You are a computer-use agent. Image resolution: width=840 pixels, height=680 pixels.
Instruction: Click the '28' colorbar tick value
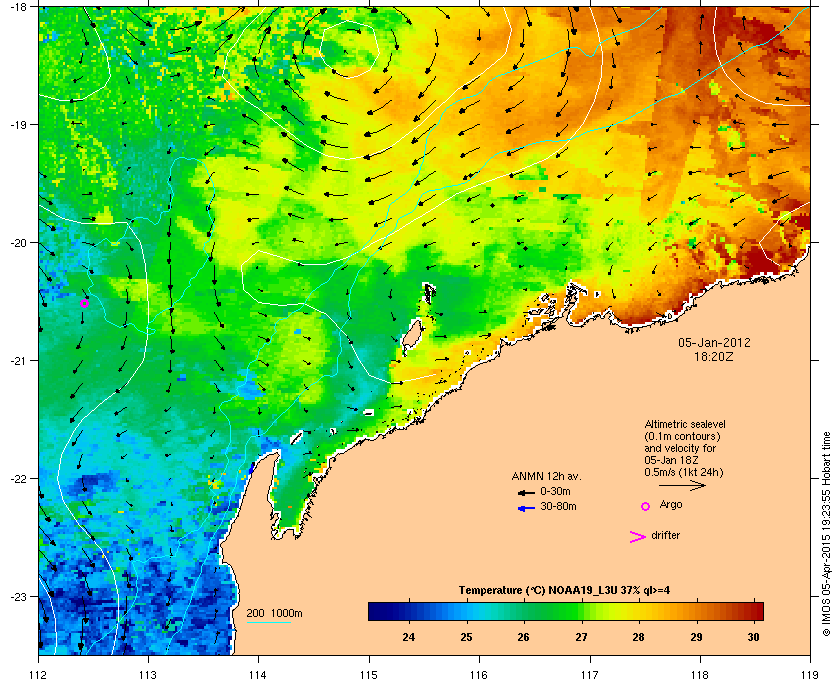[x=638, y=637]
